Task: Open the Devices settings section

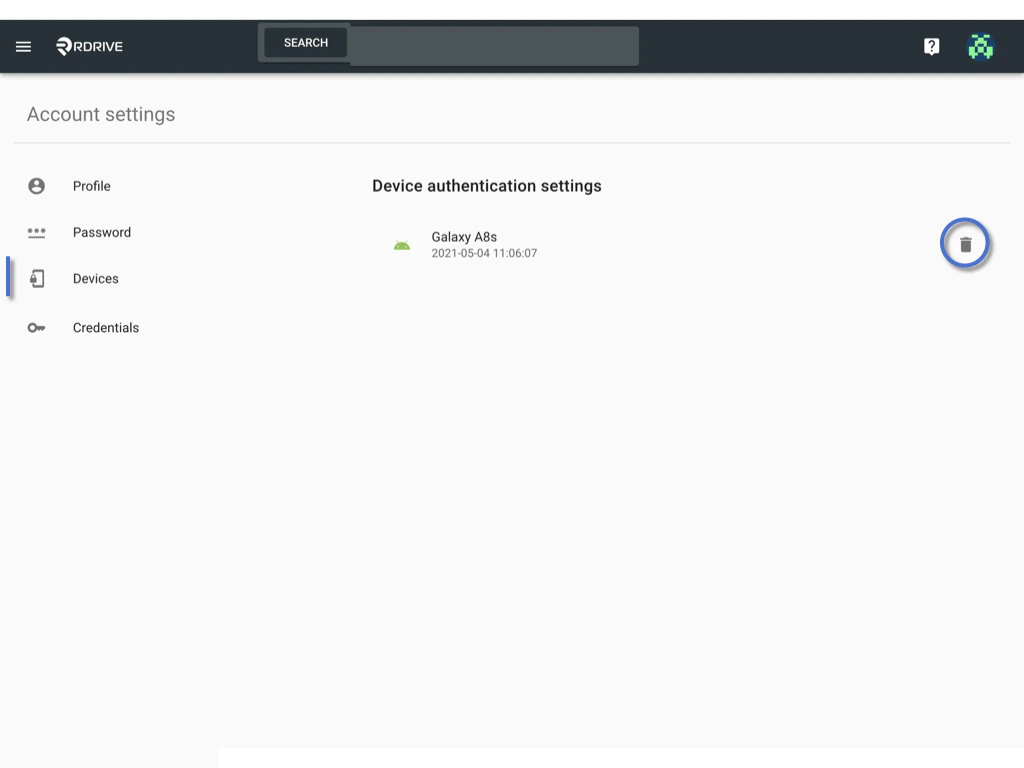Action: tap(95, 279)
